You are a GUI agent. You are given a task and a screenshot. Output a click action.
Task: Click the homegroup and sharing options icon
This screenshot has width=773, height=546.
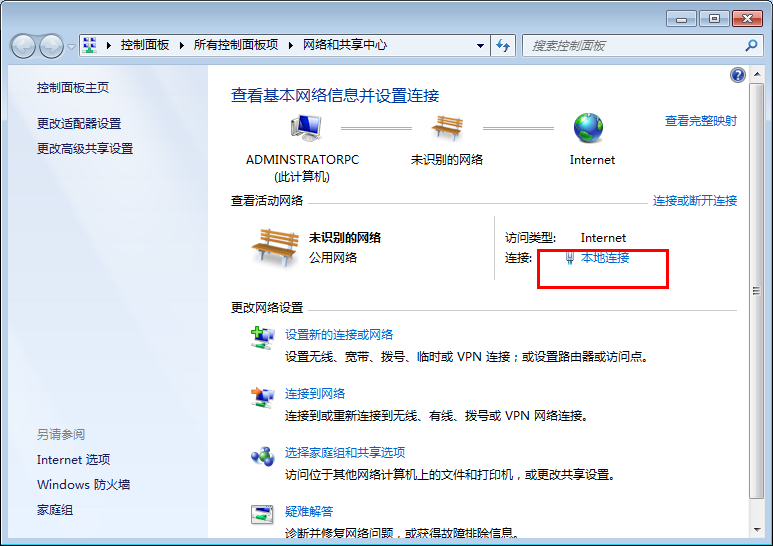pos(262,456)
